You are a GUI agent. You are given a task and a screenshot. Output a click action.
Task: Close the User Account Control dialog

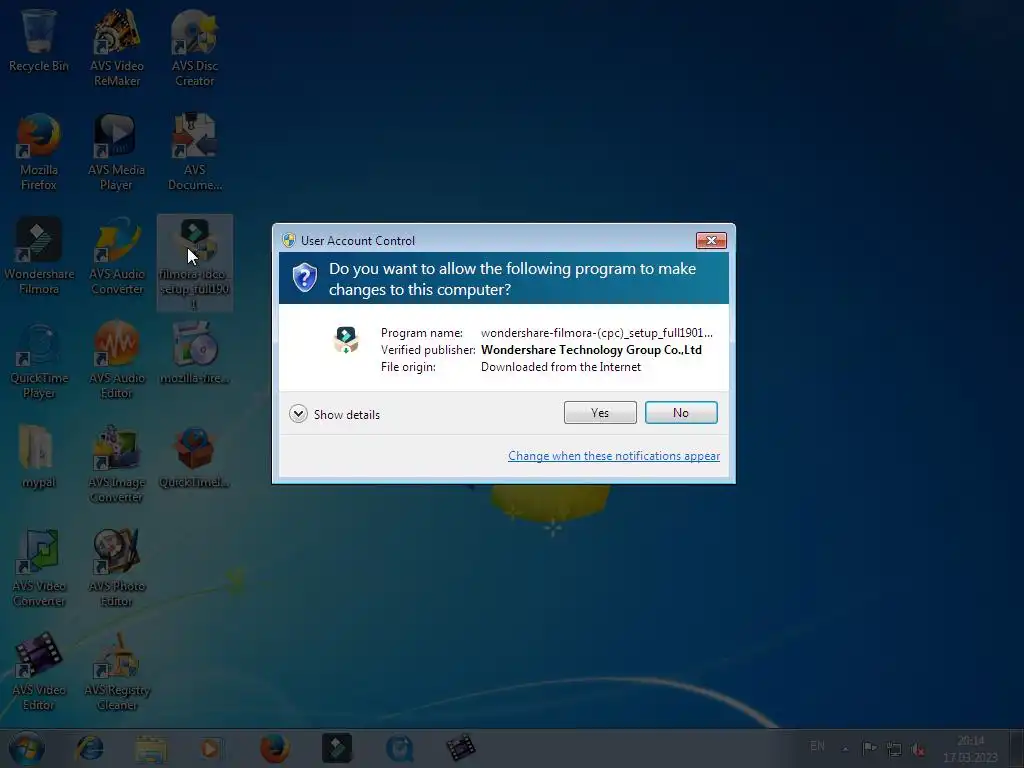pos(711,240)
